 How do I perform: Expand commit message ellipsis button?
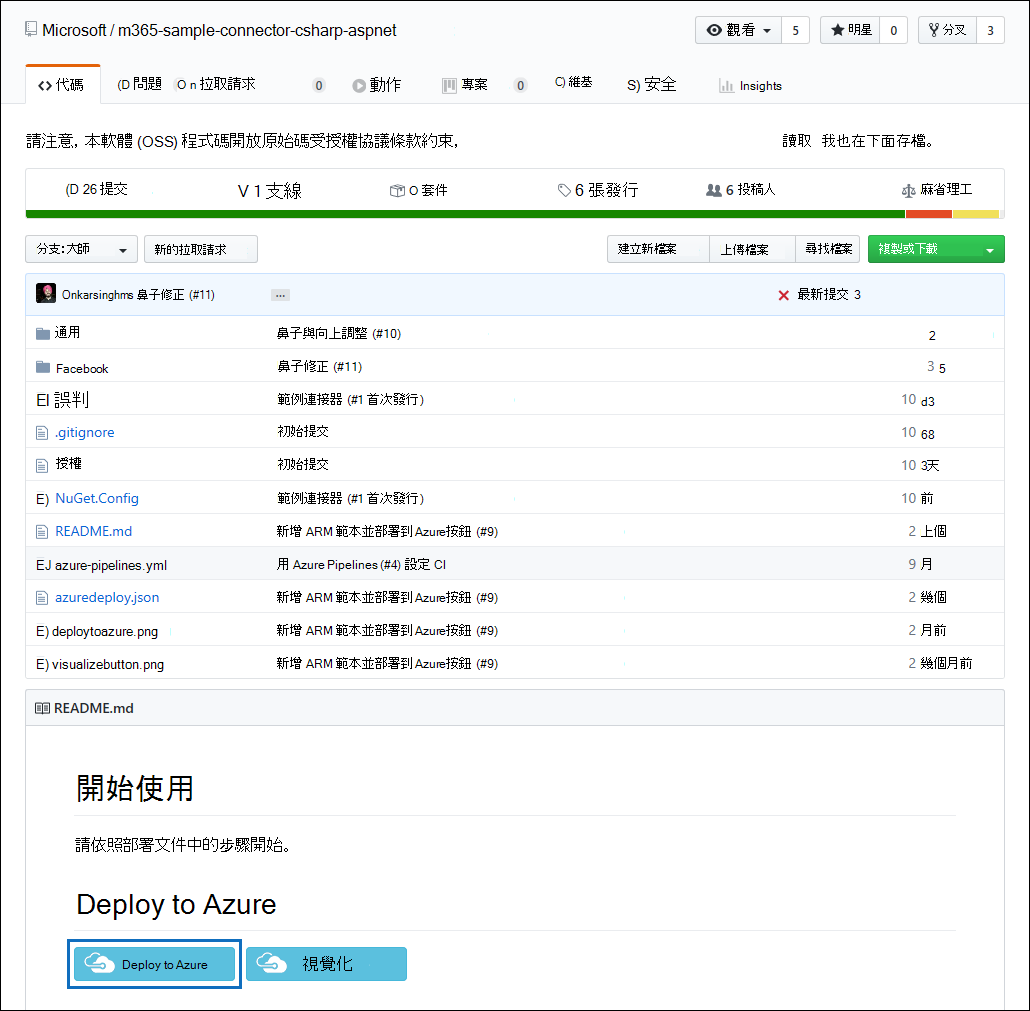[x=280, y=296]
